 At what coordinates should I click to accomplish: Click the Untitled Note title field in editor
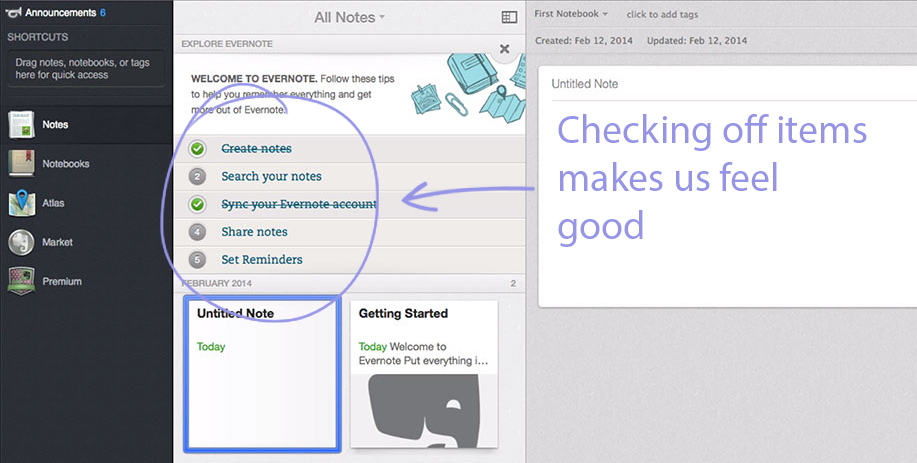click(x=585, y=84)
